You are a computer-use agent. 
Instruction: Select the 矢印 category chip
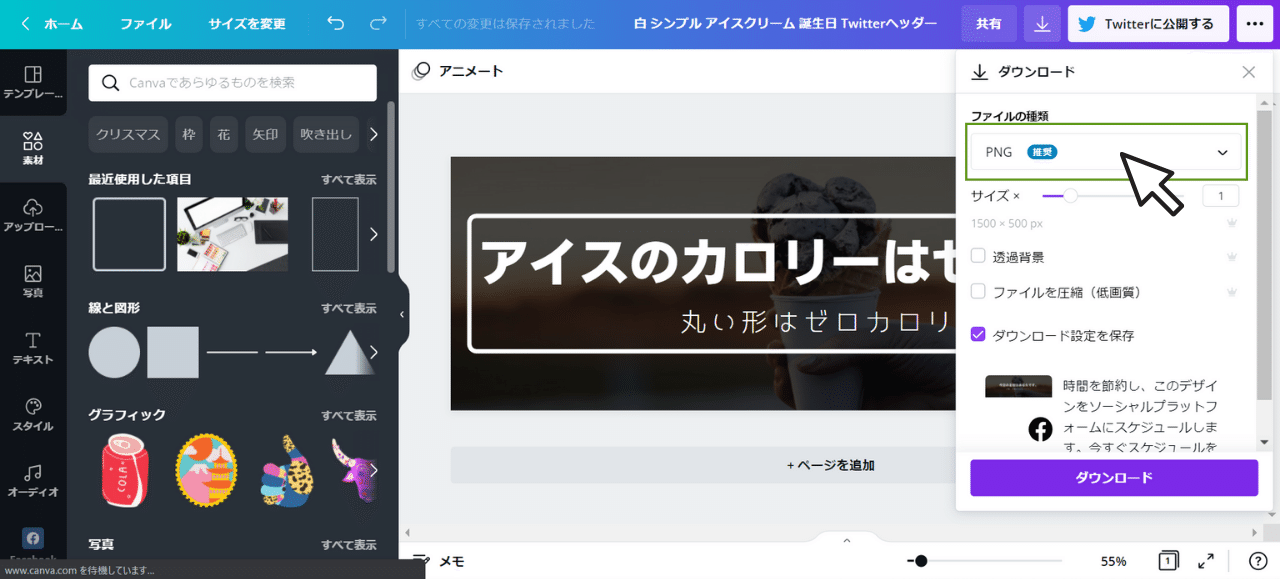click(x=265, y=134)
